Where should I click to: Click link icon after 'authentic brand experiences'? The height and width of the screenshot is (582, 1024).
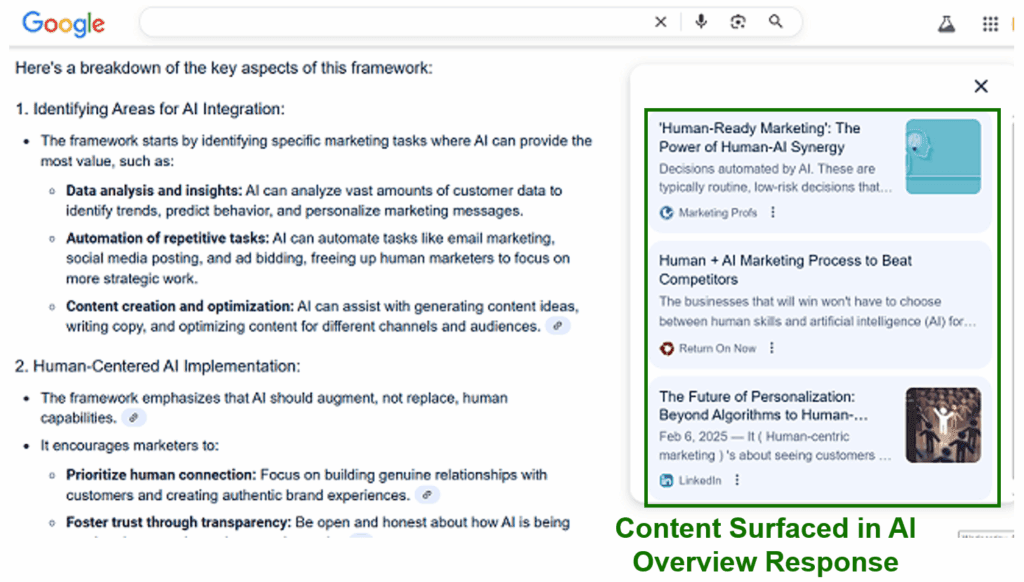tap(427, 495)
